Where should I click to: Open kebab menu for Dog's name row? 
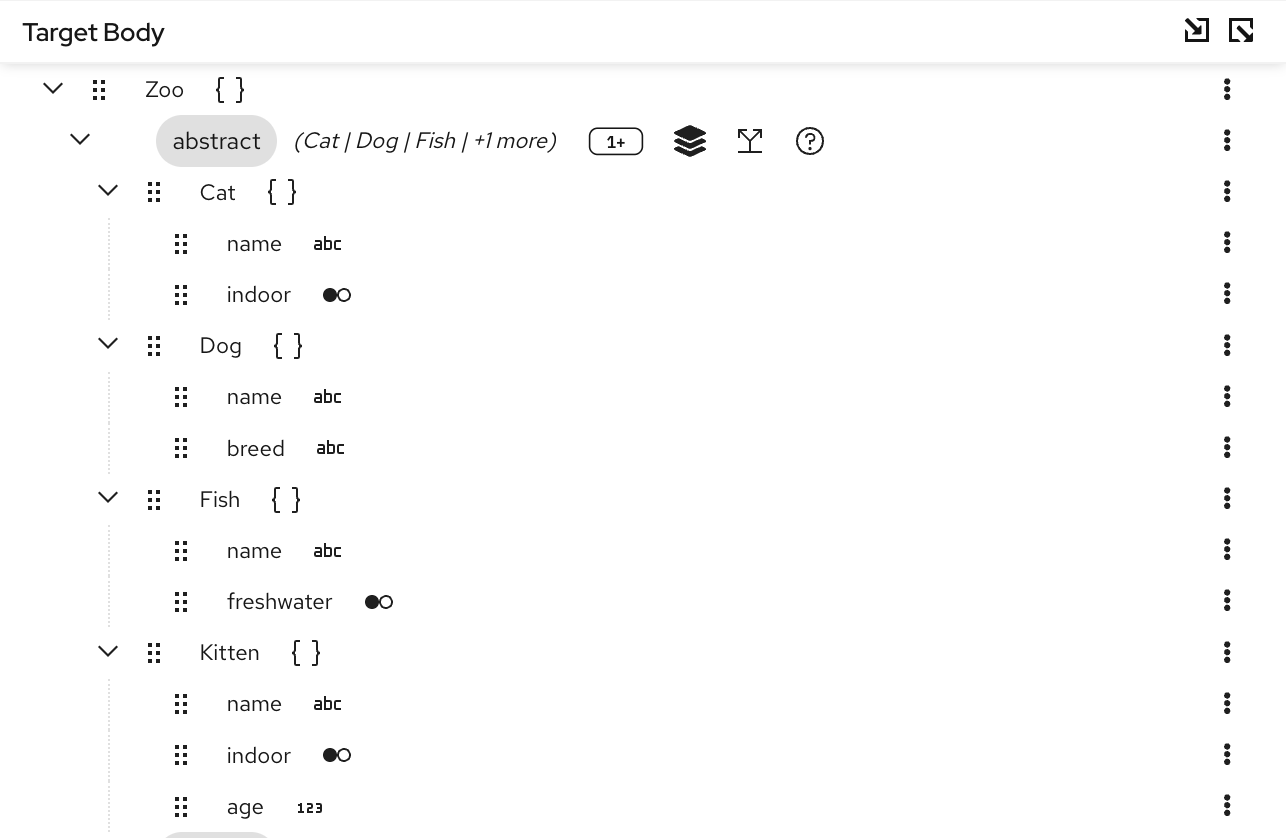tap(1227, 396)
